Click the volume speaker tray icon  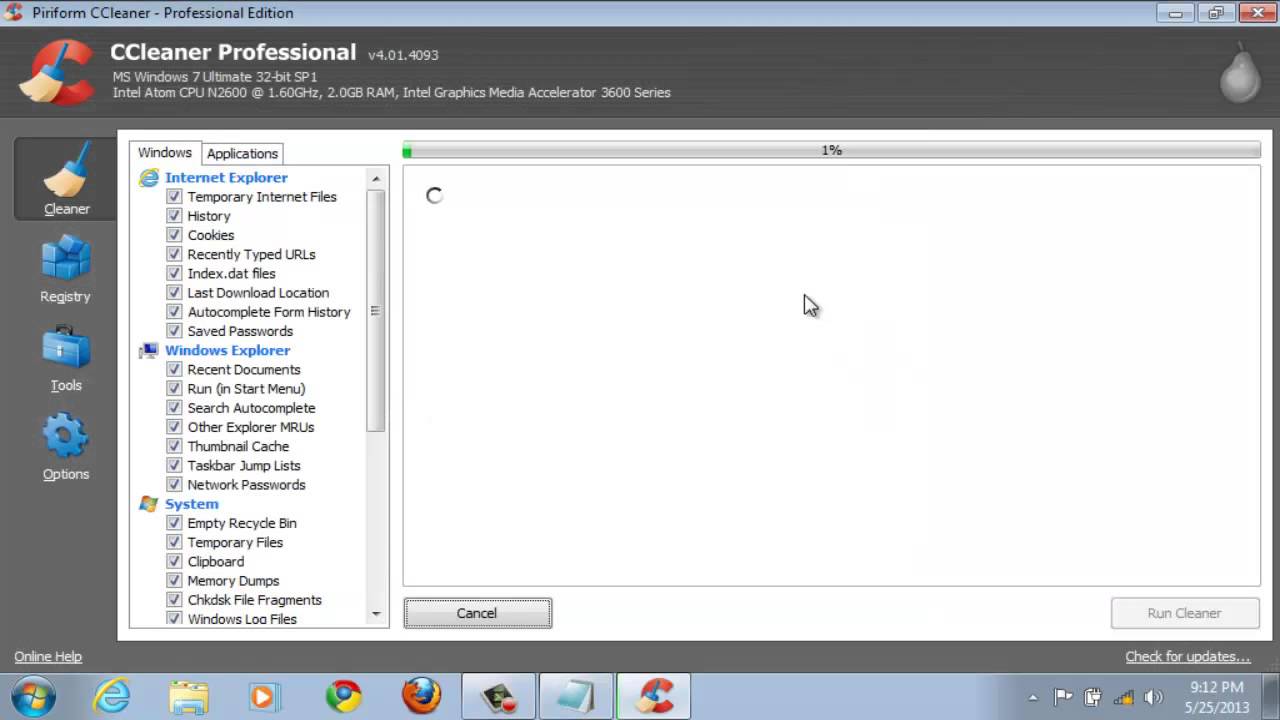point(1152,697)
